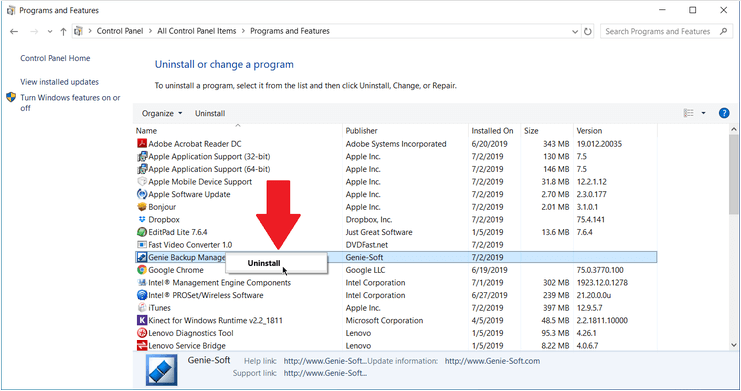The height and width of the screenshot is (391, 741).
Task: Refresh the Programs and Features list
Action: tap(587, 31)
